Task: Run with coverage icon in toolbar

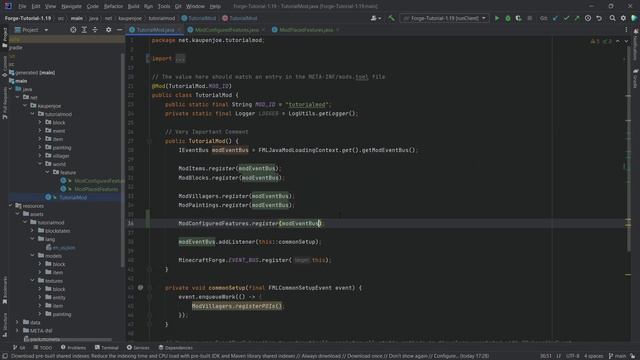Action: pos(518,18)
